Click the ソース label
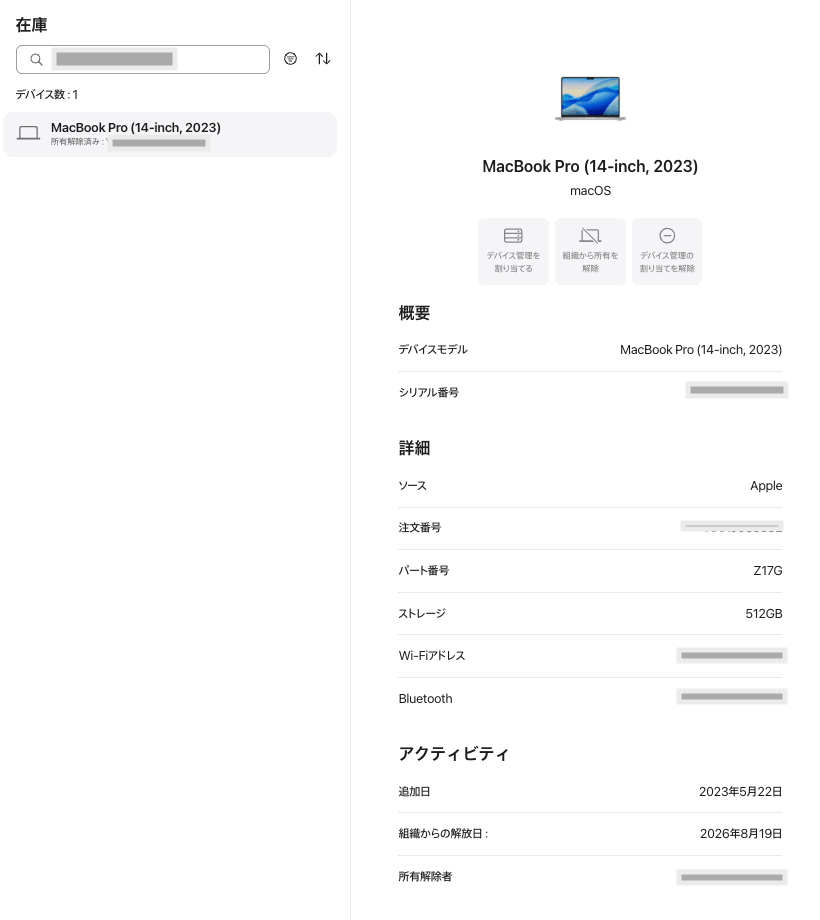The image size is (820, 920). pyautogui.click(x=412, y=486)
